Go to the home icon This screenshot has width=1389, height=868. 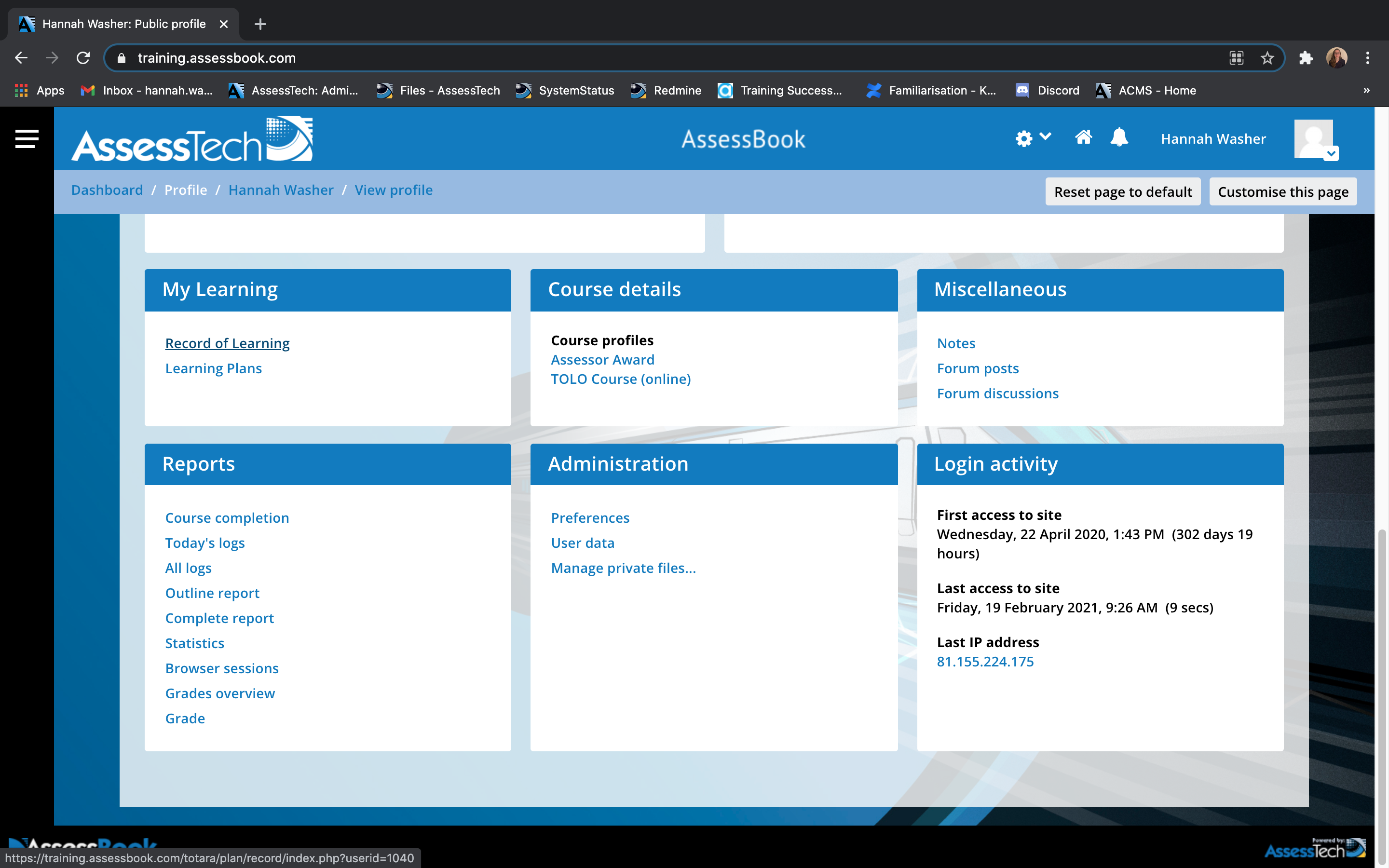[1083, 138]
